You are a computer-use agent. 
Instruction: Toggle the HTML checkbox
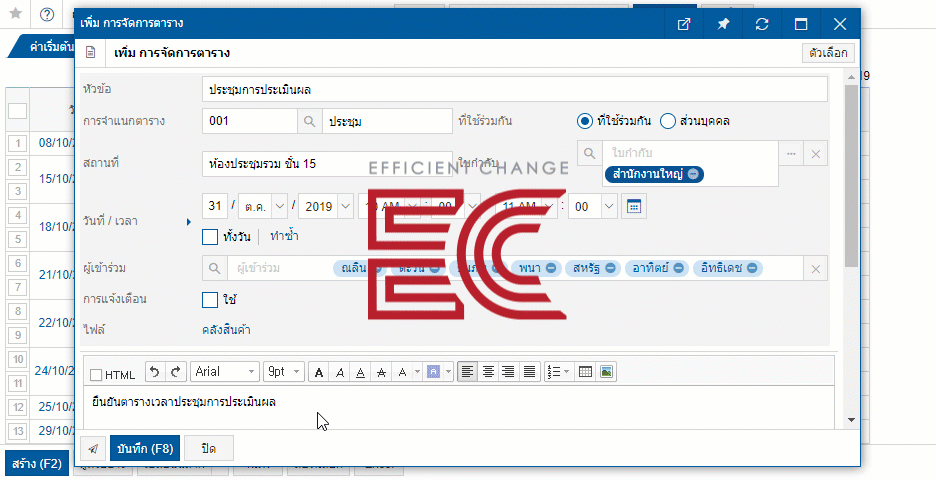96,375
